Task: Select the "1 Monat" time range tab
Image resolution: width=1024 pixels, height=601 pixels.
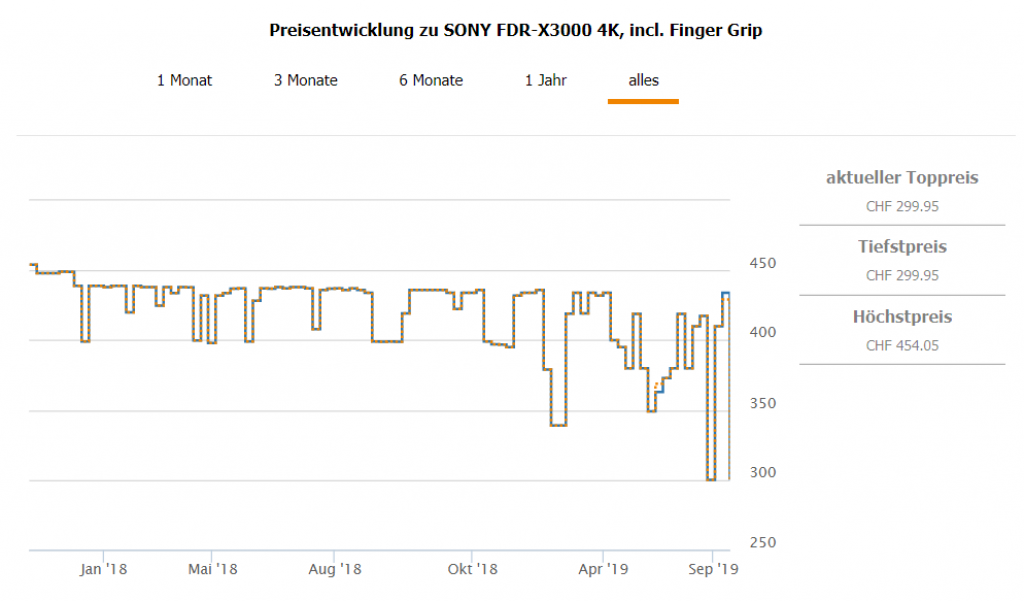Action: coord(185,80)
